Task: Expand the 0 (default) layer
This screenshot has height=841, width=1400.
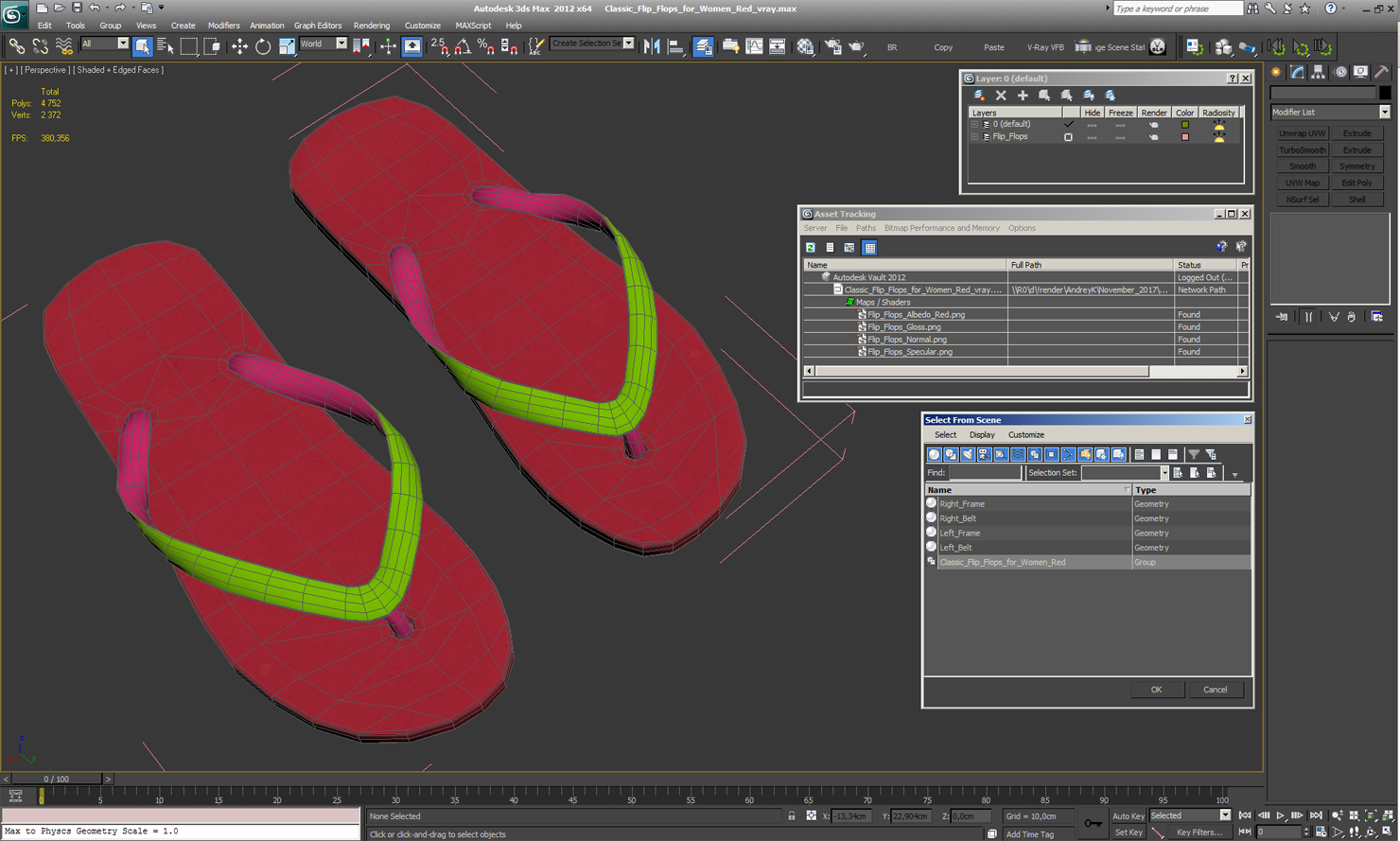Action: 974,124
